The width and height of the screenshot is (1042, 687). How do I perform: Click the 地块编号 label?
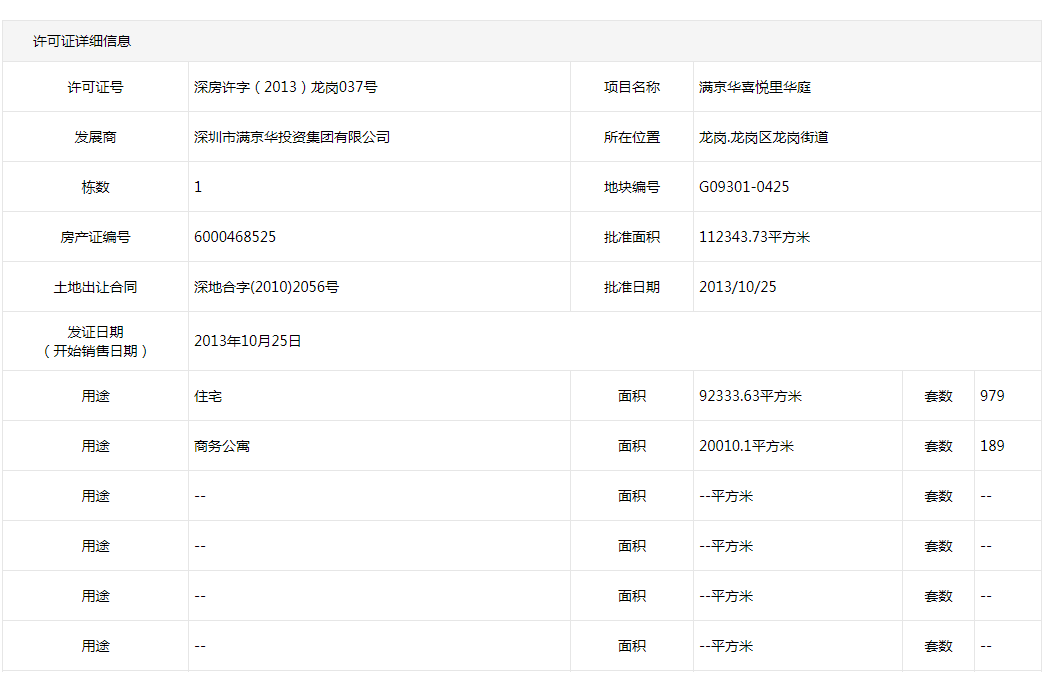631,187
